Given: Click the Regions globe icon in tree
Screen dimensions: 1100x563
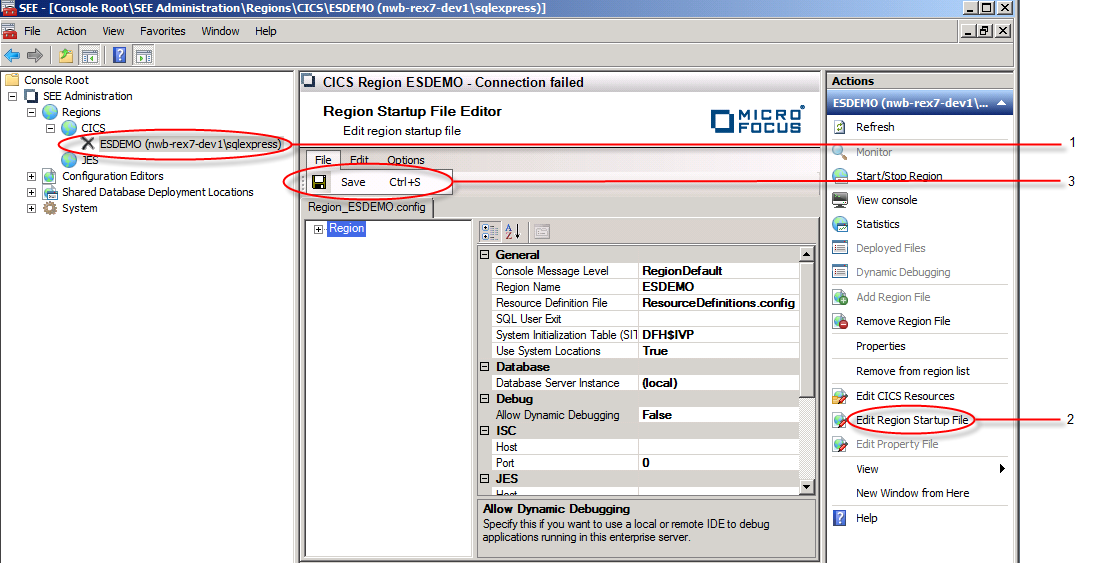Looking at the screenshot, I should pos(50,112).
